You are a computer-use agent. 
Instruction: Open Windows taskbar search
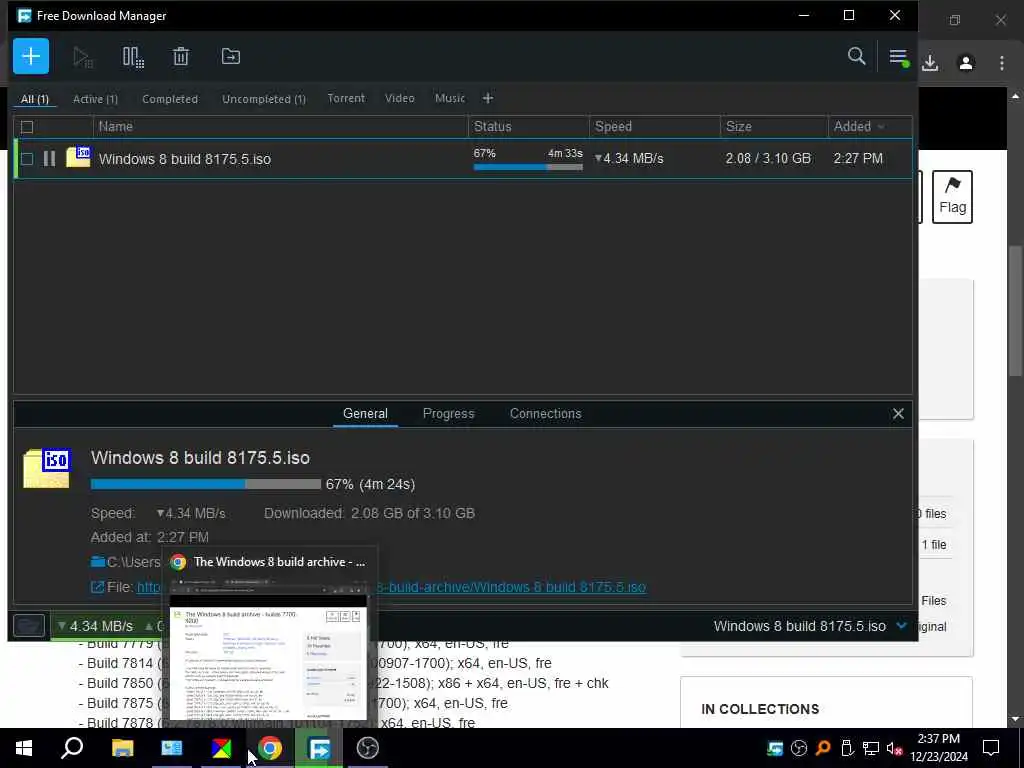click(72, 748)
